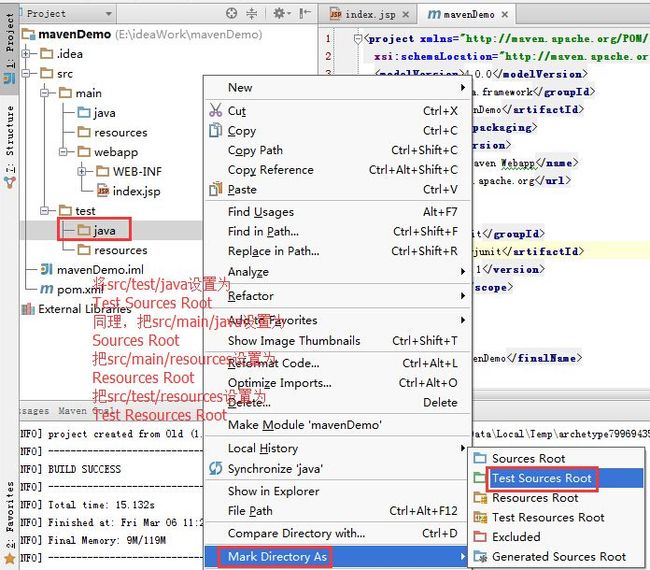
Task: Select the mavenDemo.iml file
Action: coord(92,269)
